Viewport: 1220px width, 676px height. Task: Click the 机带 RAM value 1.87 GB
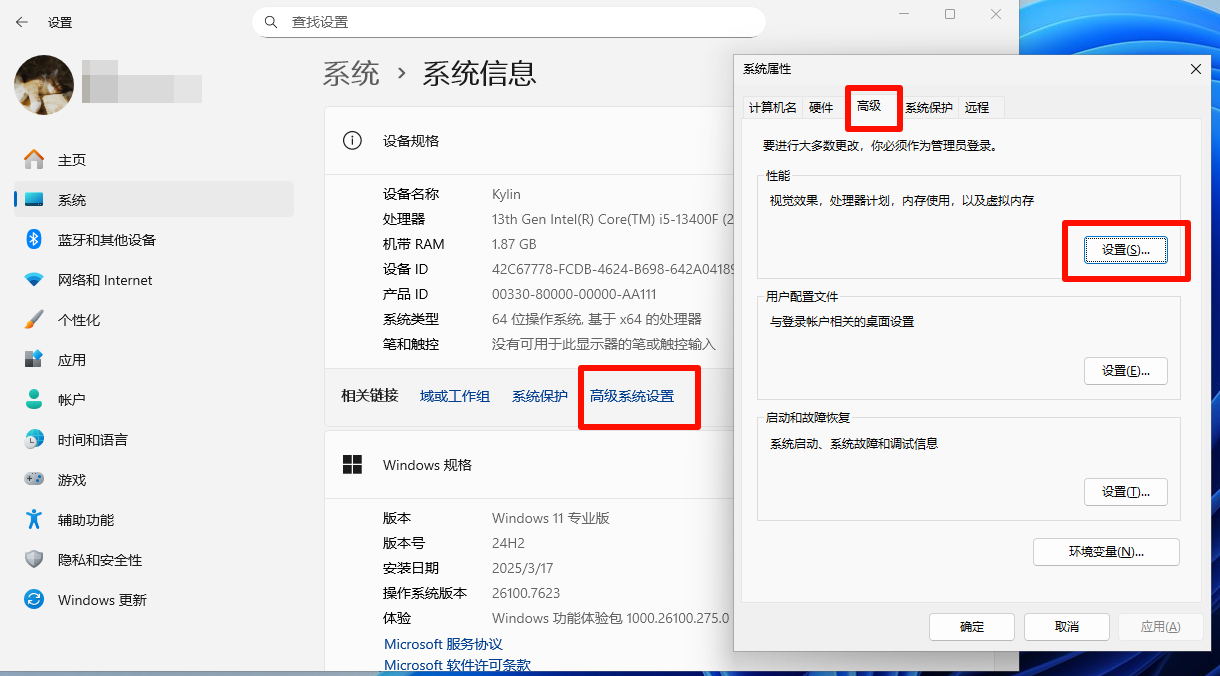(514, 244)
